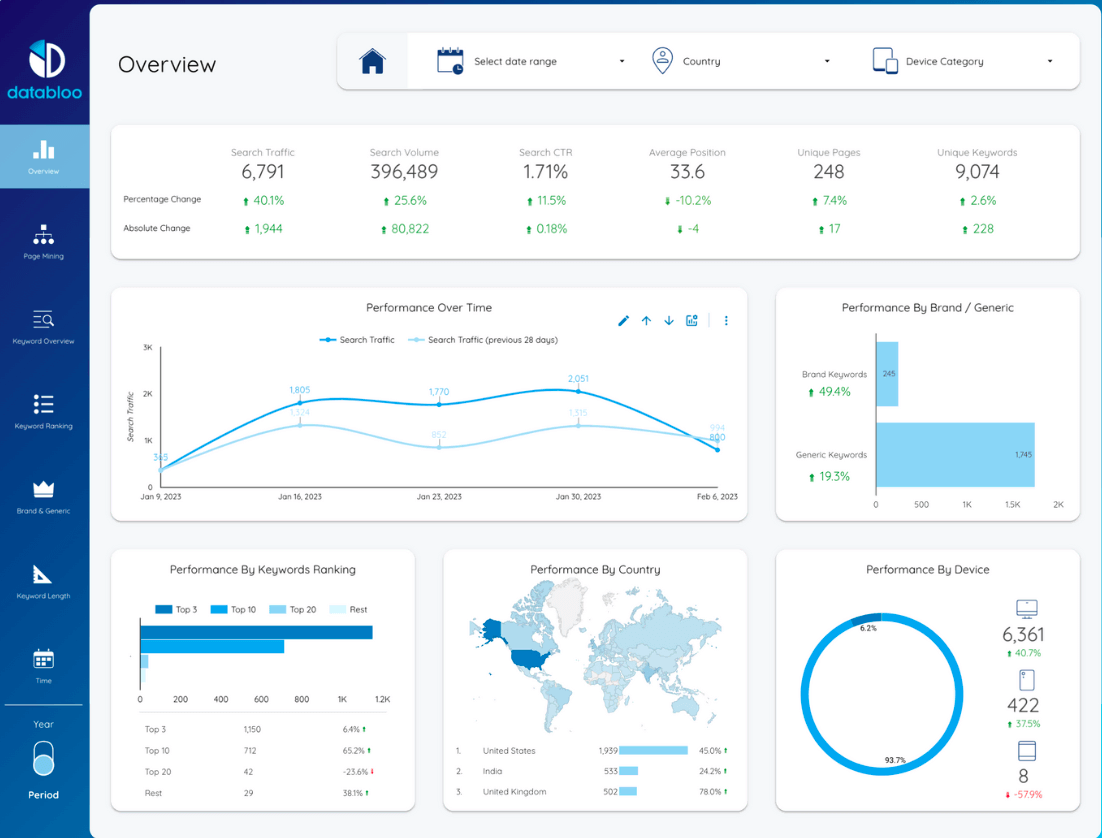The width and height of the screenshot is (1102, 838).
Task: Open the chart's three-dot more options menu
Action: 726,321
